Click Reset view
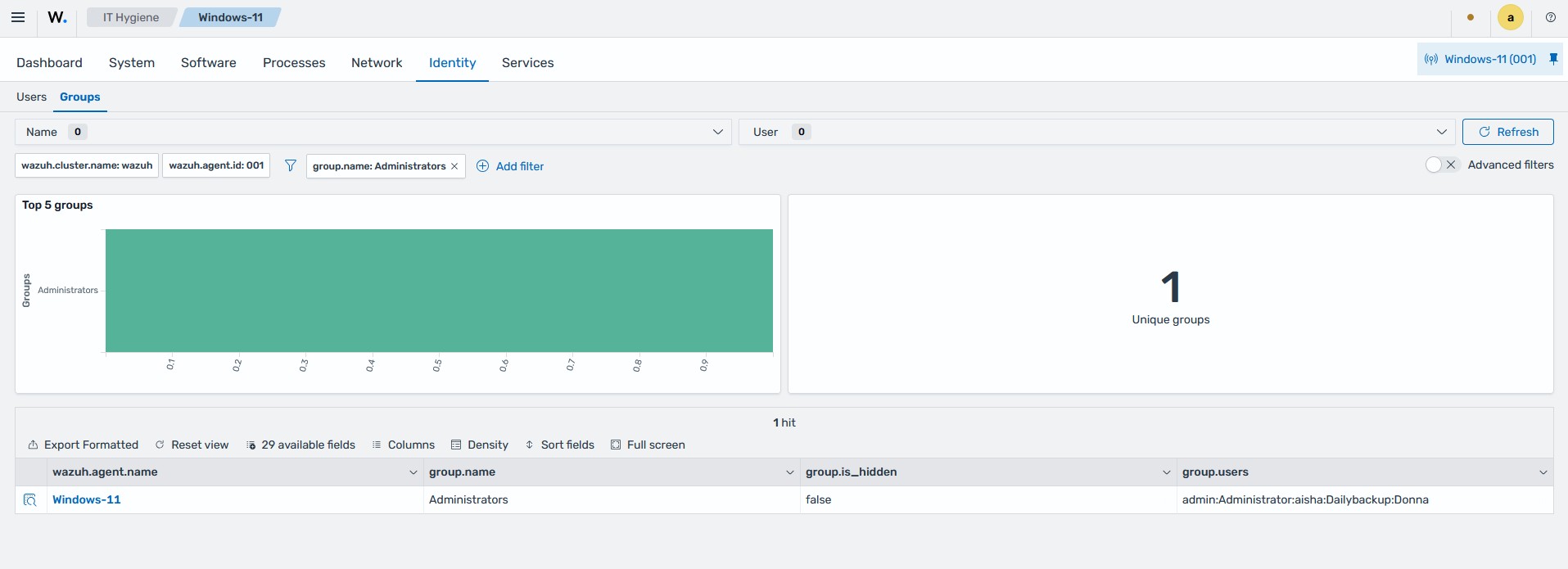The height and width of the screenshot is (569, 1568). [x=192, y=445]
